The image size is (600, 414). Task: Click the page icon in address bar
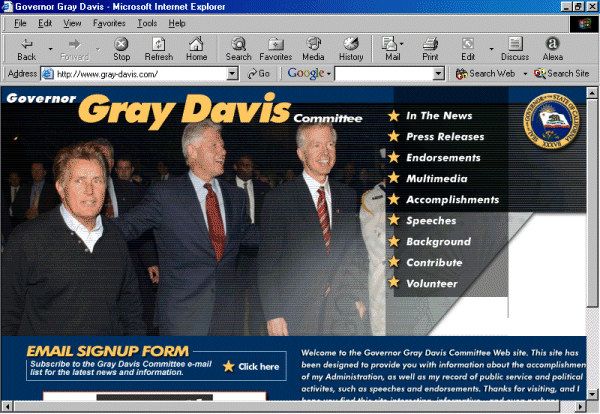47,73
